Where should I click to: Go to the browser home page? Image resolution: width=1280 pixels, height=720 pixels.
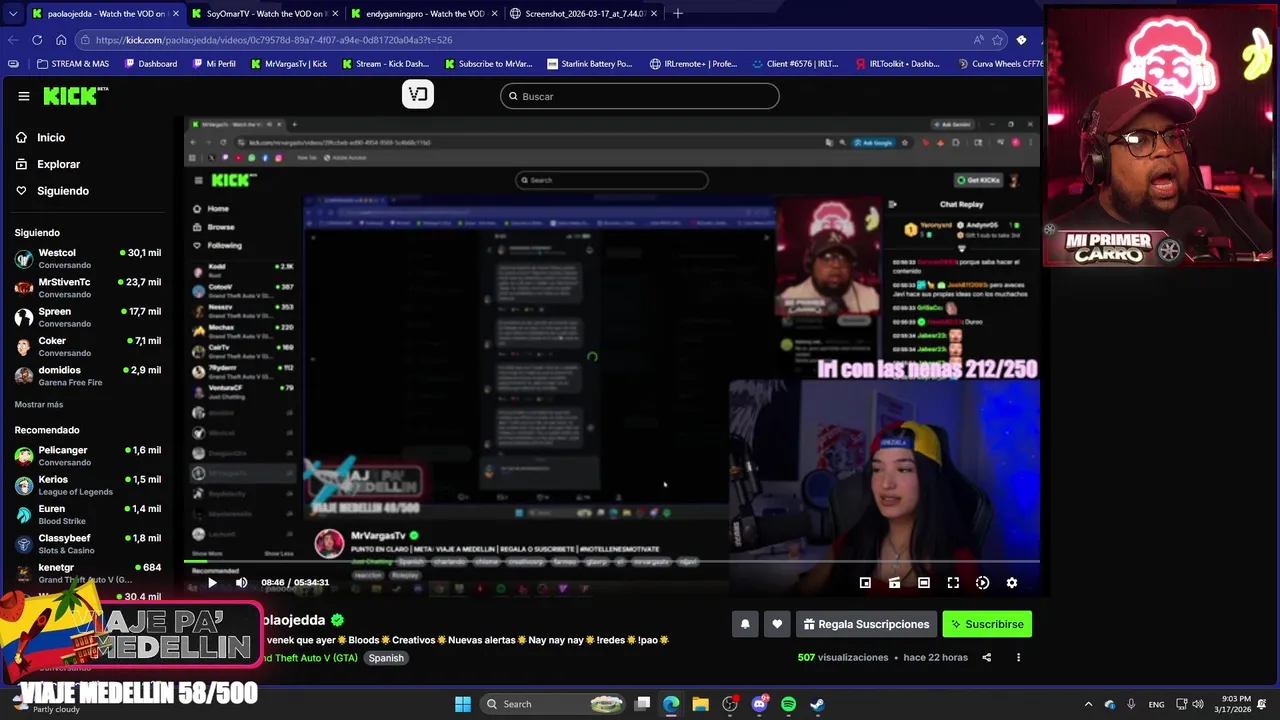click(61, 40)
